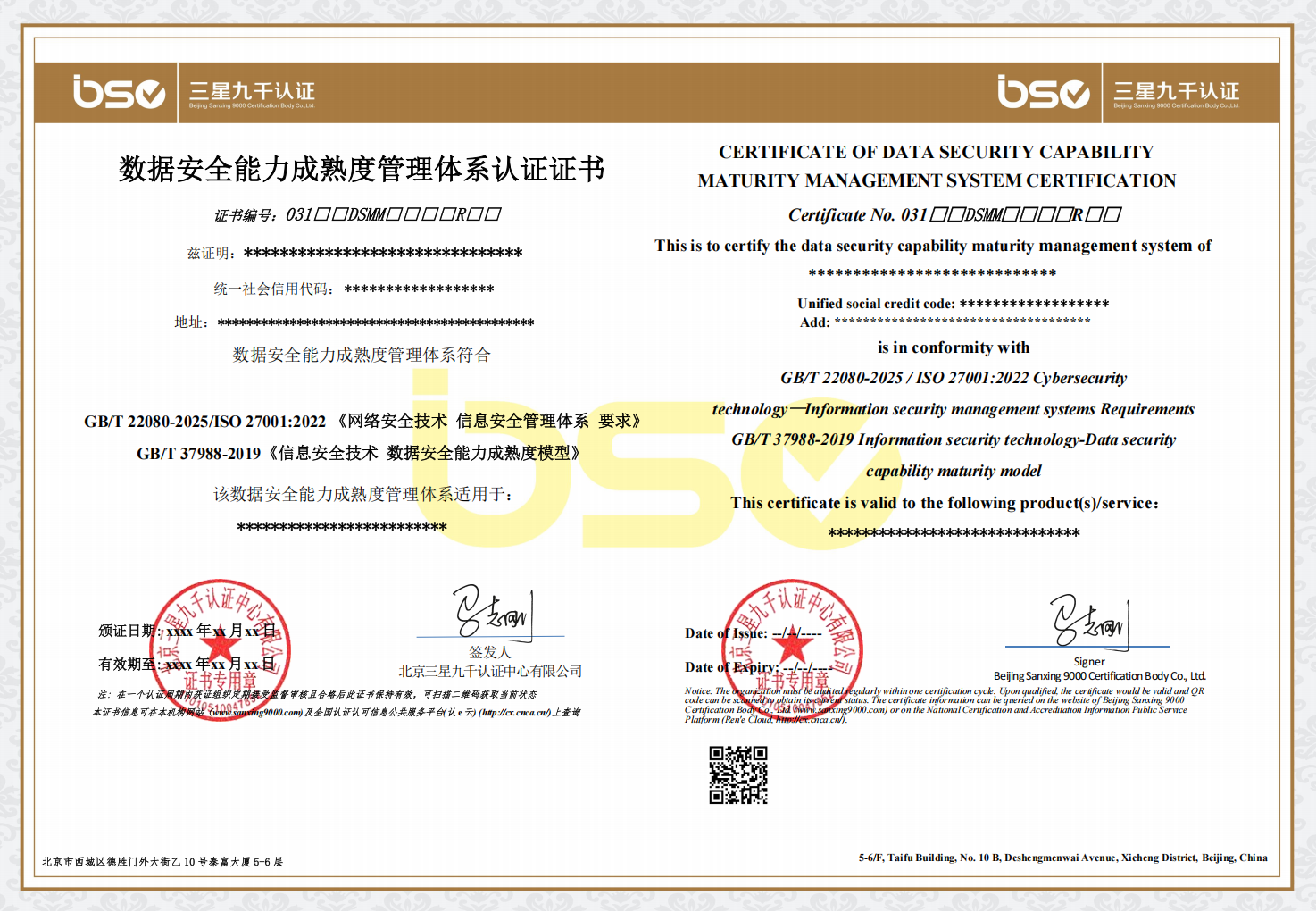Select the Chinese certificate title heading
The image size is (1316, 912).
coord(362,169)
